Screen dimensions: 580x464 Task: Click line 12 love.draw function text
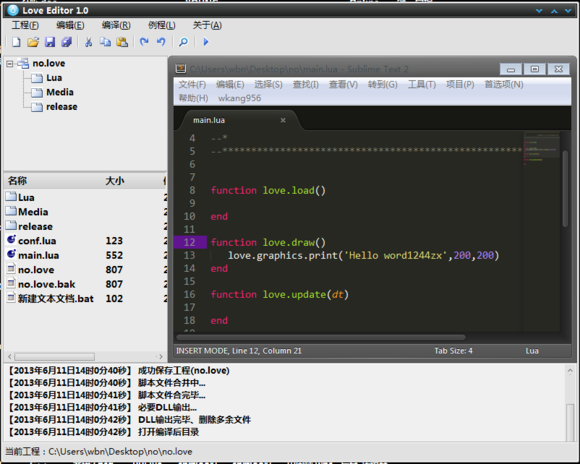[268, 242]
